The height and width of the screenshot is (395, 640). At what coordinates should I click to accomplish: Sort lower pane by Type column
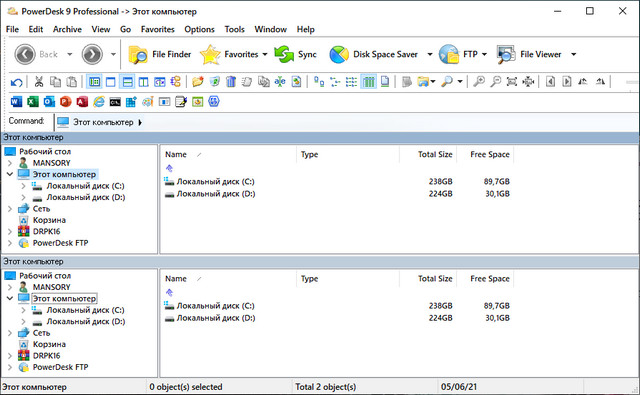click(348, 279)
